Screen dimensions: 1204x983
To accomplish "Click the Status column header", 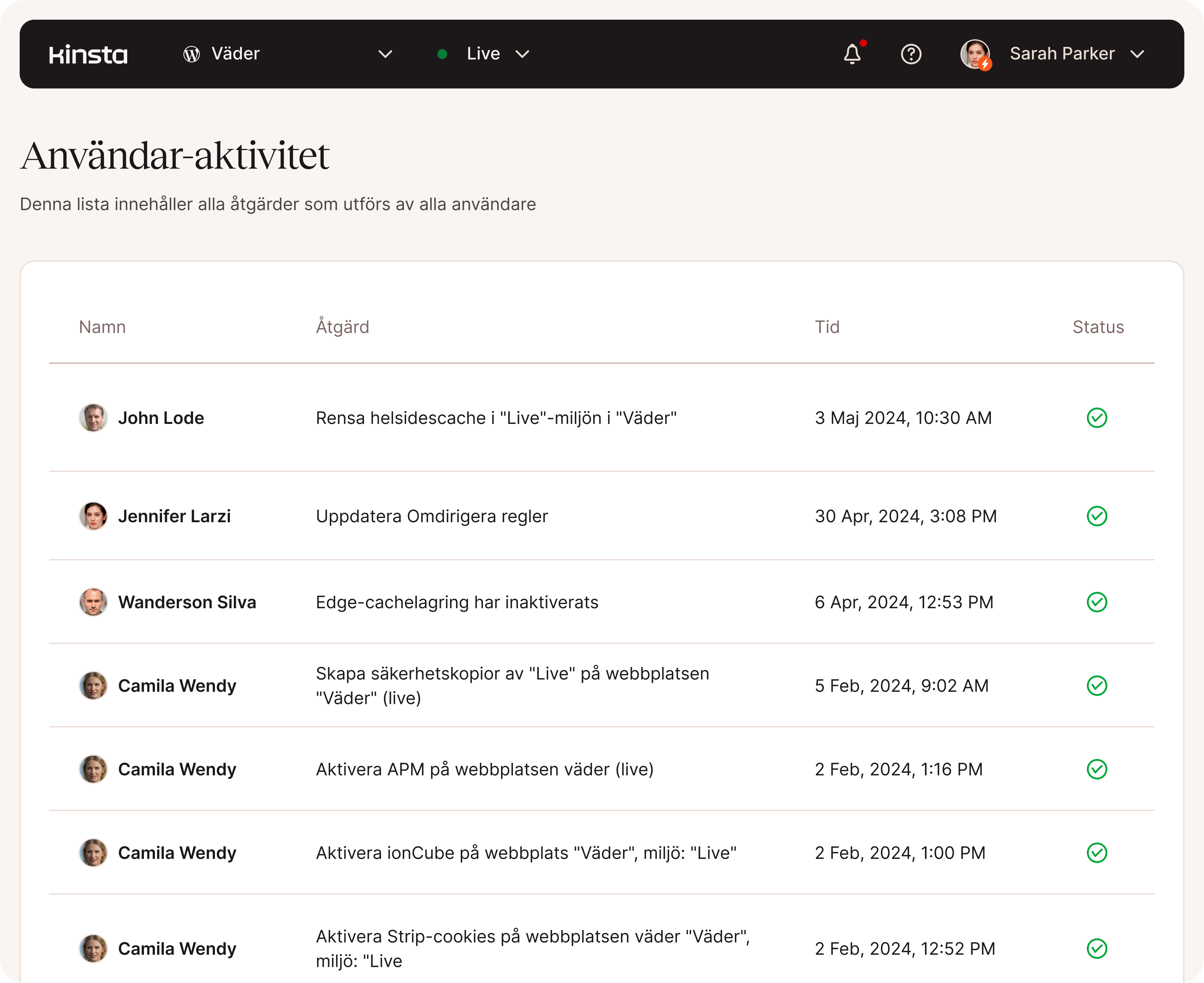I will pos(1098,327).
